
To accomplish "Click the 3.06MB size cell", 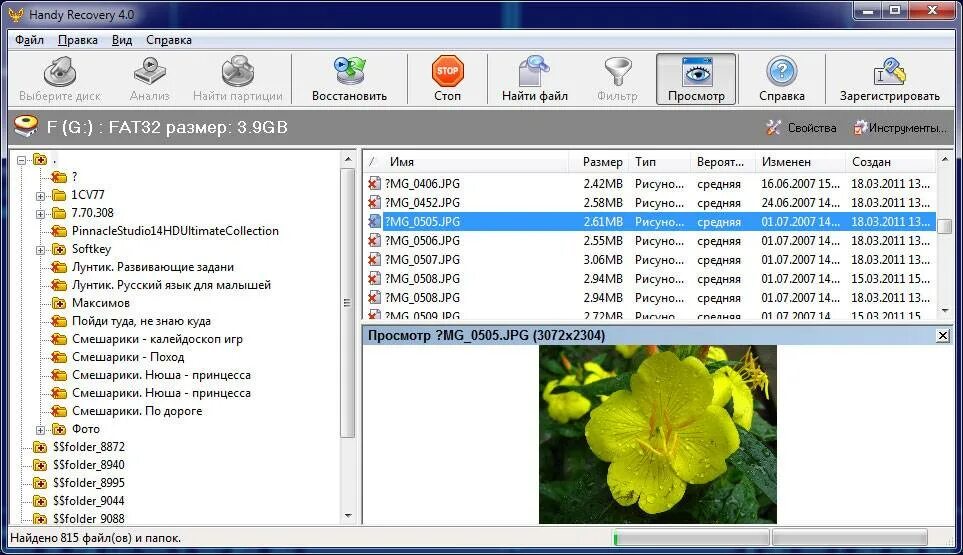I will (603, 260).
